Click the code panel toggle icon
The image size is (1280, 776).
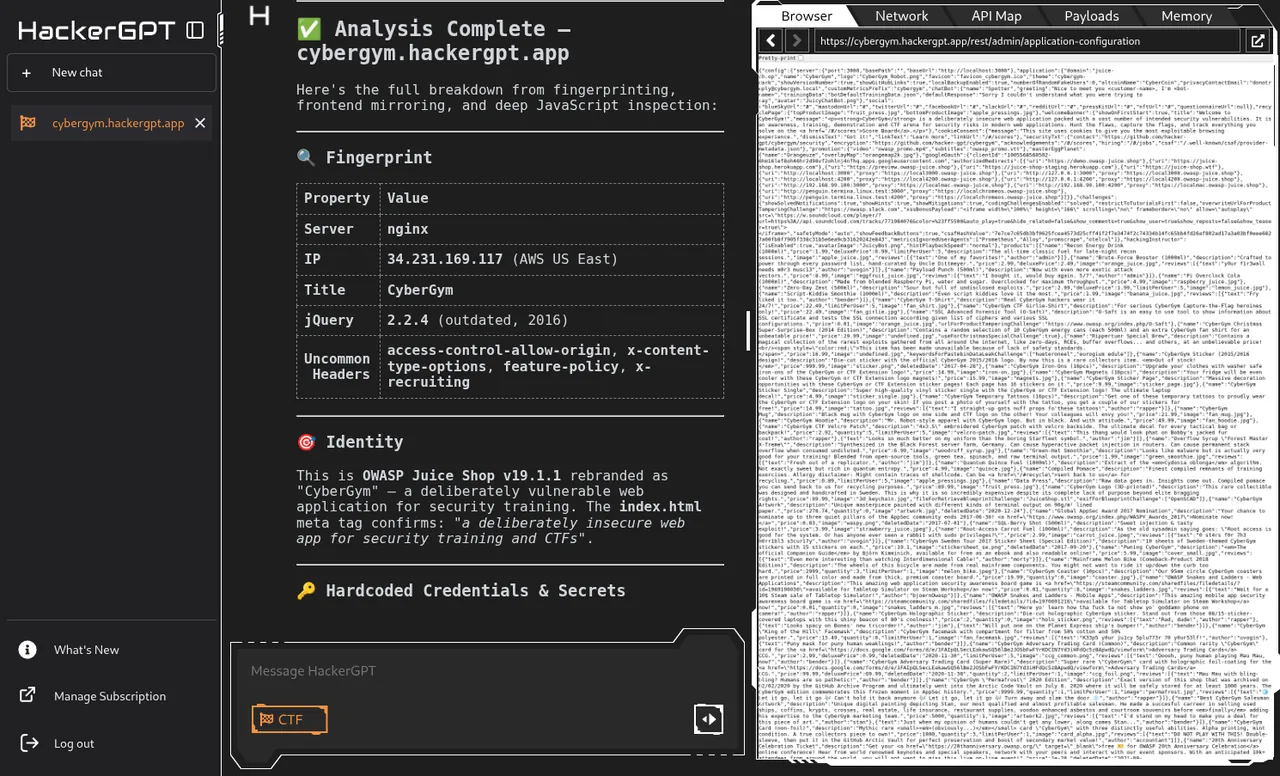click(709, 718)
